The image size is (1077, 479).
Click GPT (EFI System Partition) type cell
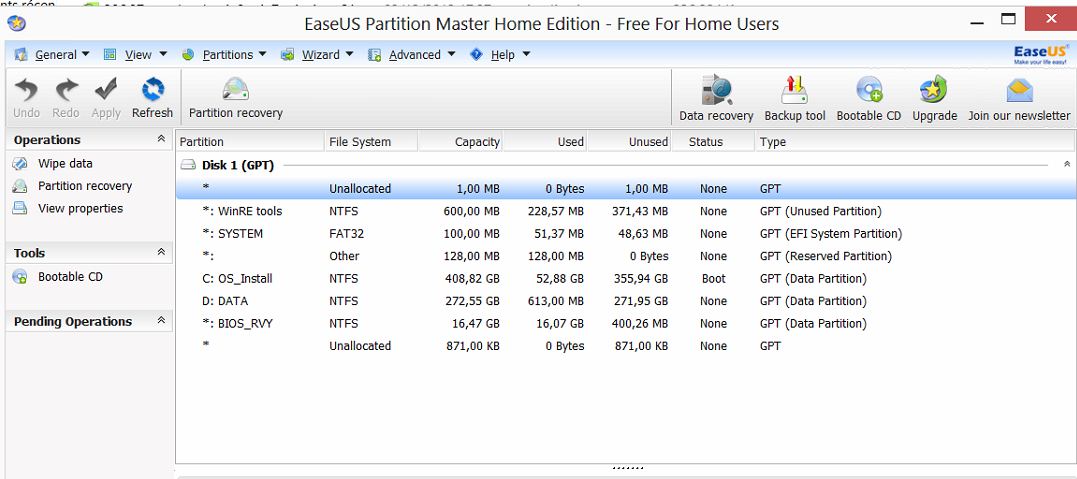coord(831,234)
